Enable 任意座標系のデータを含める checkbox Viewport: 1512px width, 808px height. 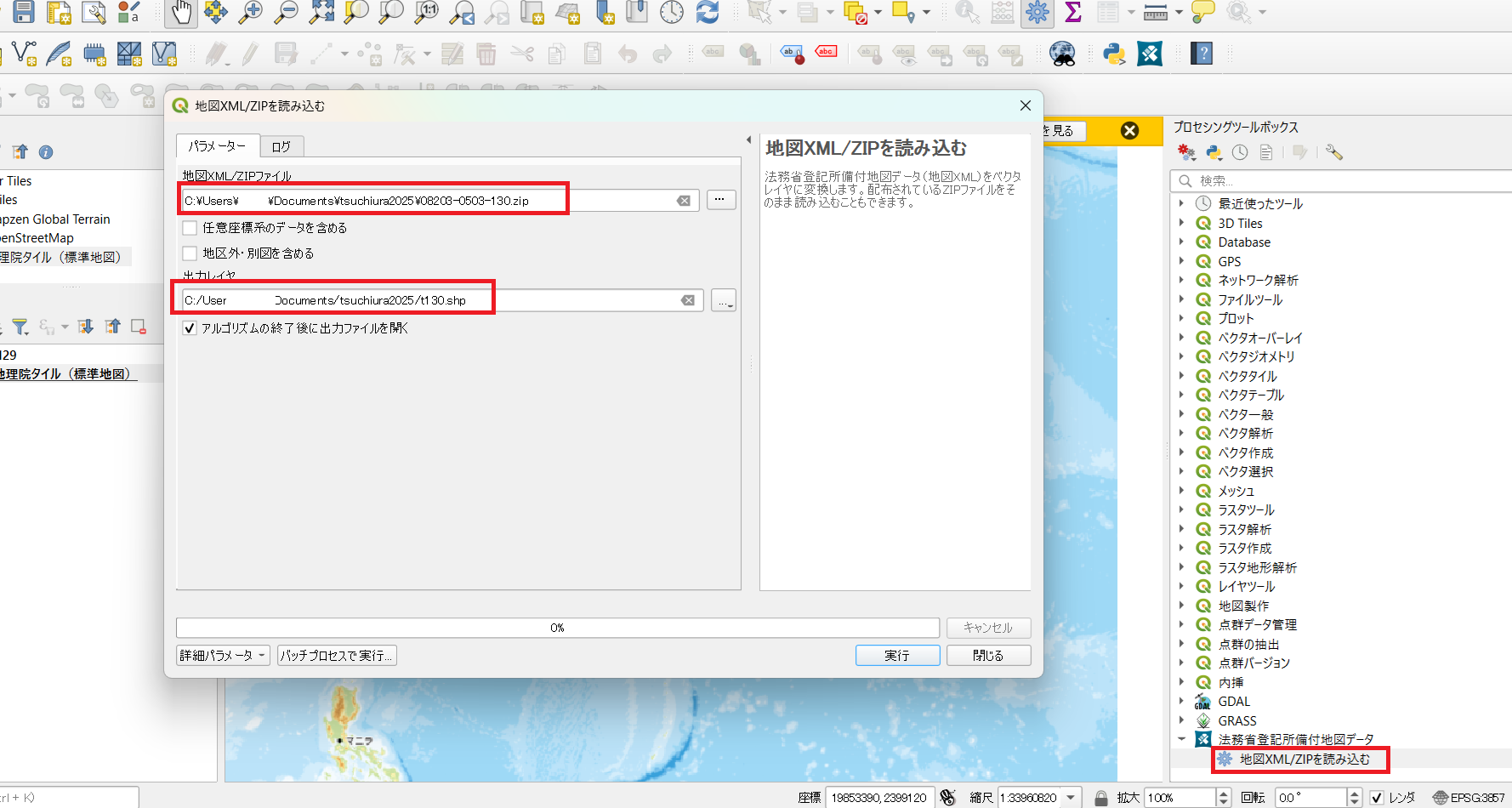click(190, 228)
